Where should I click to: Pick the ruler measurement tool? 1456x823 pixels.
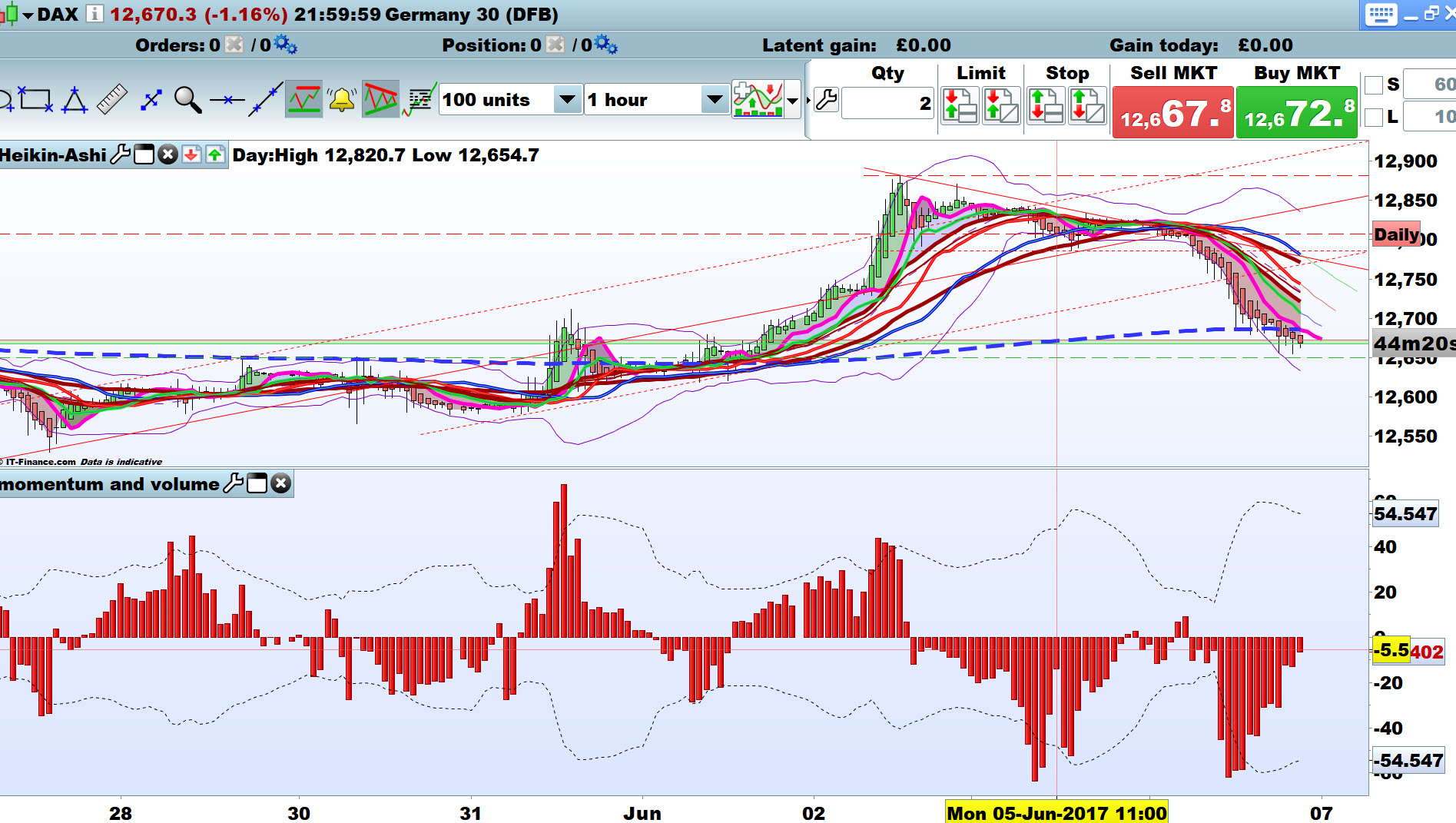pos(112,100)
